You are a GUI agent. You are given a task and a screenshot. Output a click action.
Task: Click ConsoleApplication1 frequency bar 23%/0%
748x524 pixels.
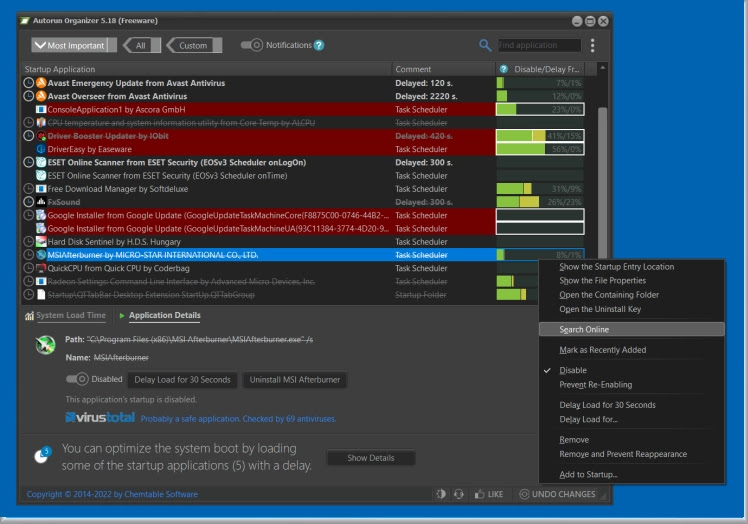tap(540, 109)
